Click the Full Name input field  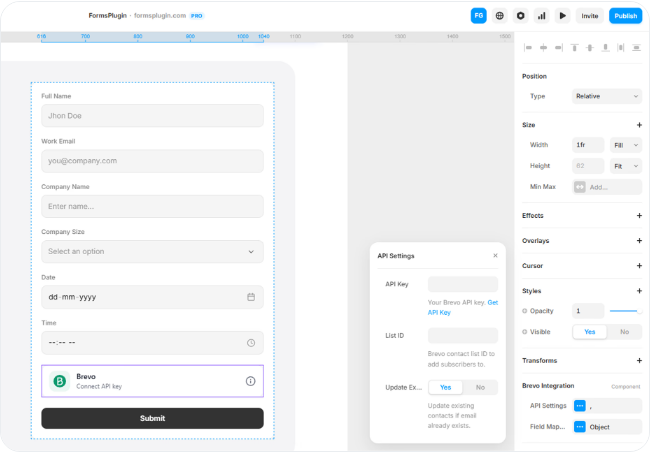tap(153, 116)
